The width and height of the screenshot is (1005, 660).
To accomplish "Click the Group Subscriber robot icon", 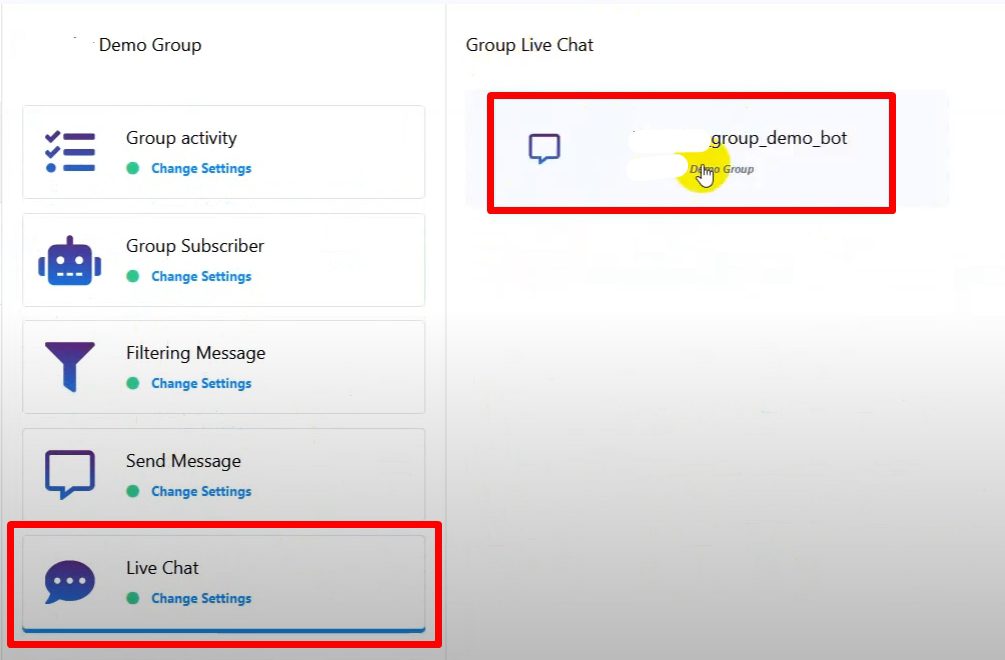I will click(70, 260).
